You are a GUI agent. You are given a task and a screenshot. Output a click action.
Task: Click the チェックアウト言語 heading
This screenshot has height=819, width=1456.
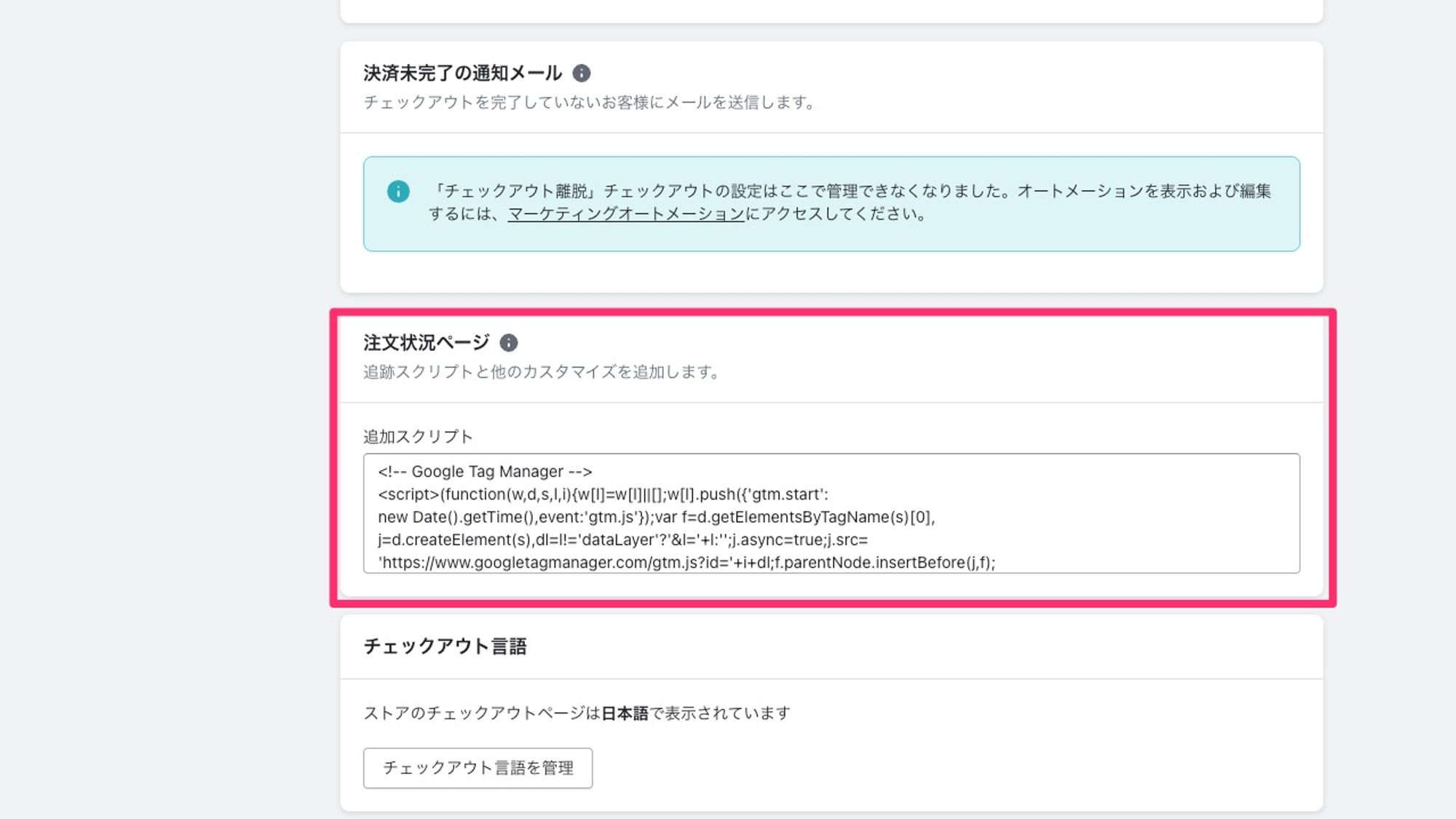click(x=445, y=646)
